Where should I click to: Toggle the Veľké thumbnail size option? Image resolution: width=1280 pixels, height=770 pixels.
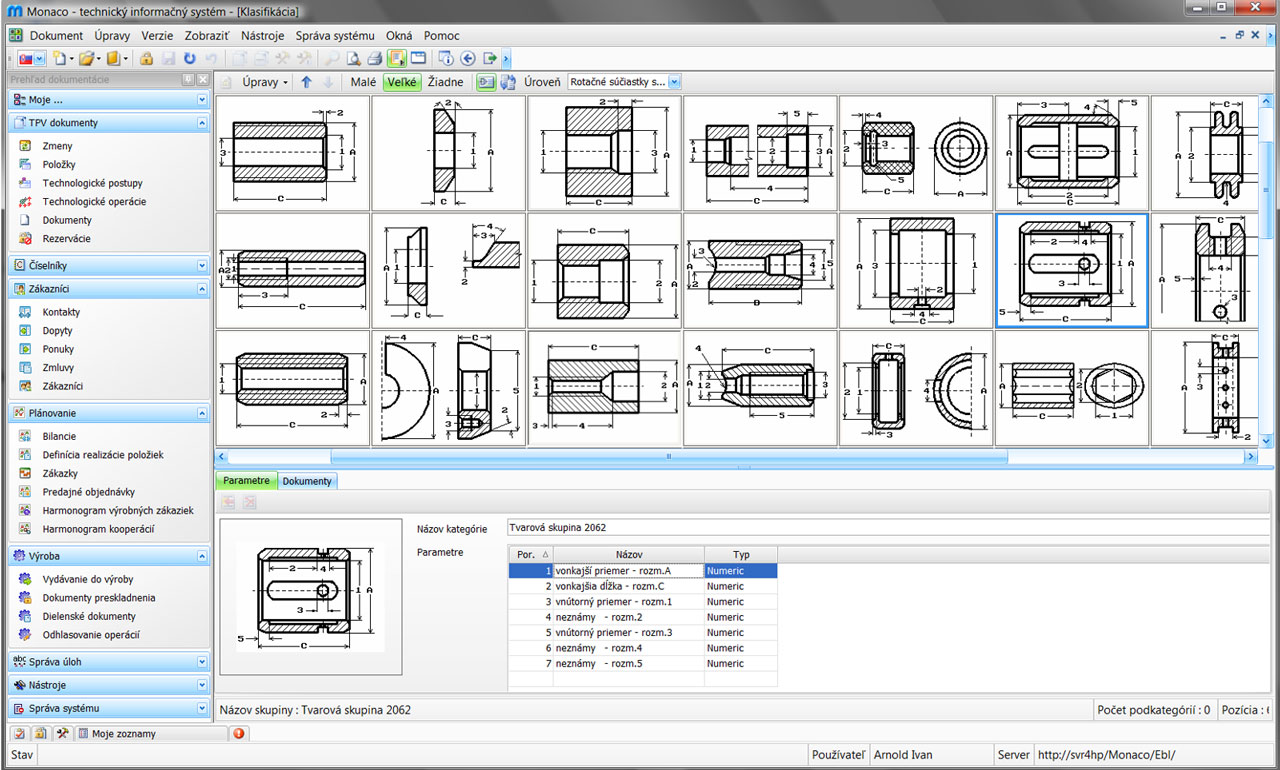pyautogui.click(x=401, y=82)
